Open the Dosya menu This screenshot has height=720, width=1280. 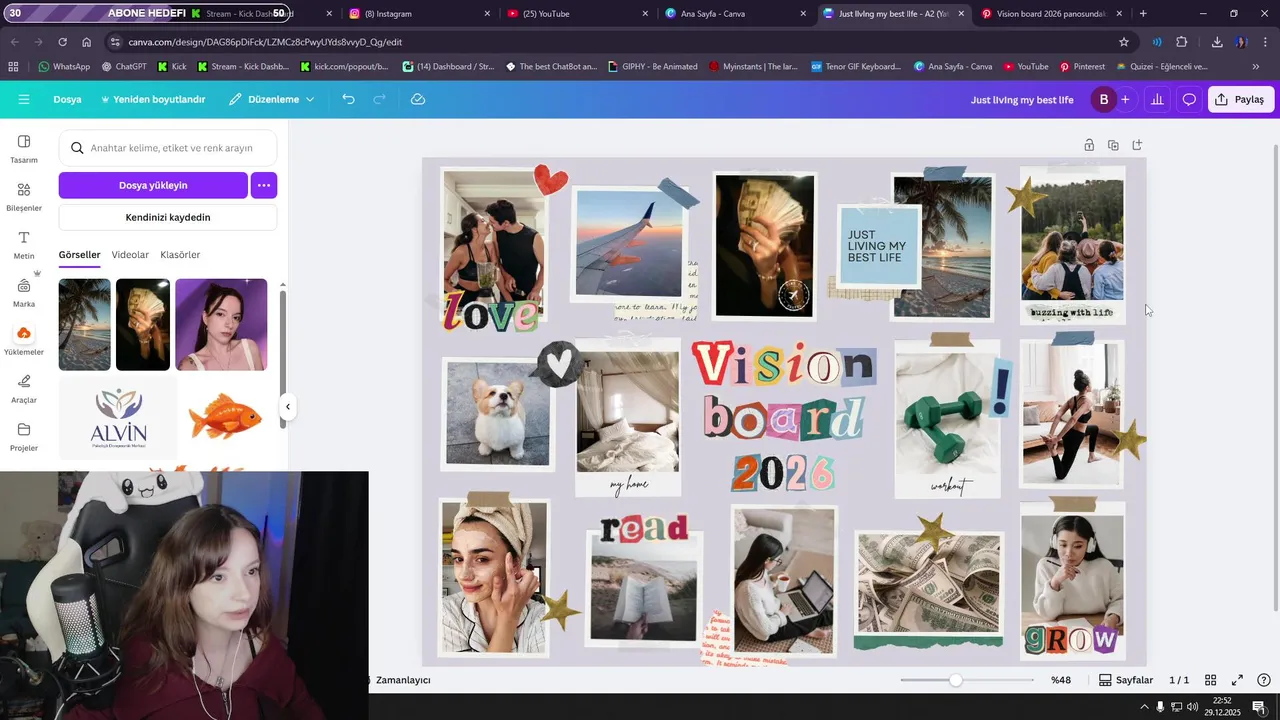[67, 99]
